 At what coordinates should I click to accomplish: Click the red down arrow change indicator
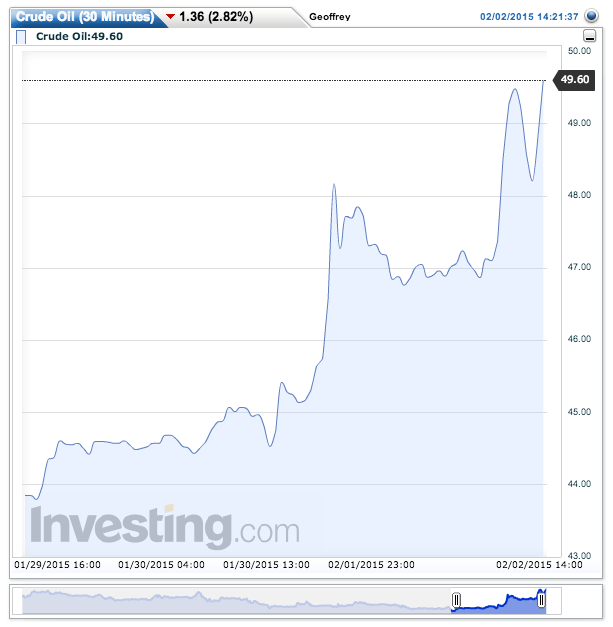pyautogui.click(x=171, y=16)
